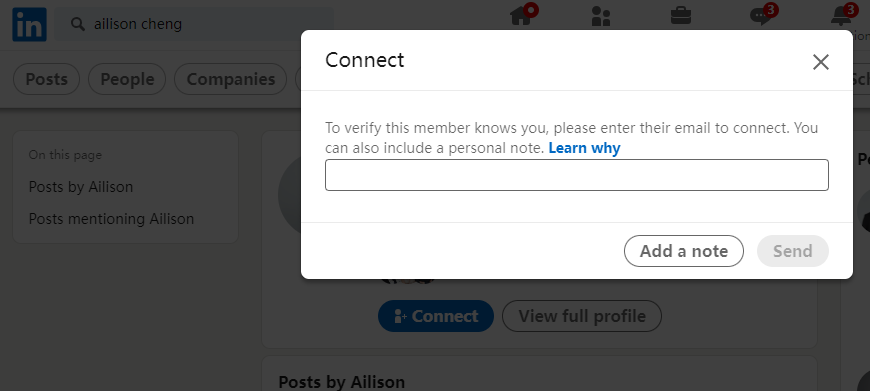The image size is (870, 391).
Task: Open the Home icon in the navbar
Action: pyautogui.click(x=521, y=16)
